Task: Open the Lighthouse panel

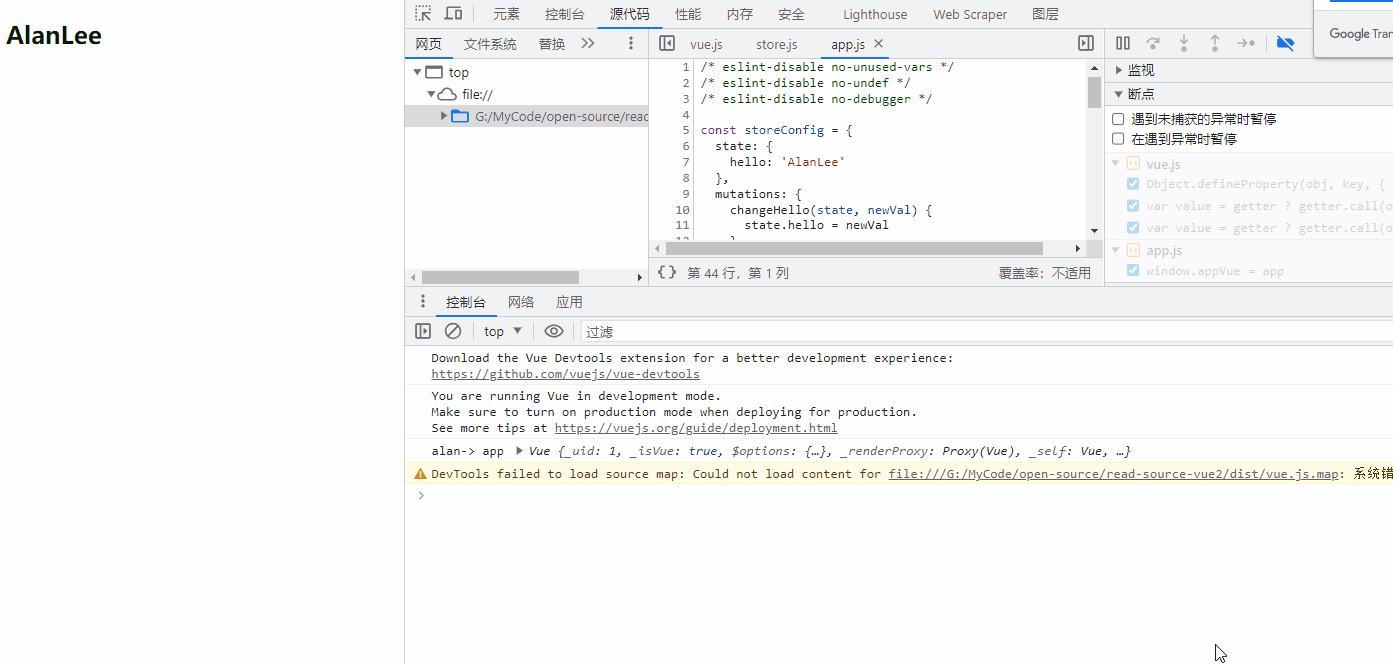Action: tap(875, 14)
